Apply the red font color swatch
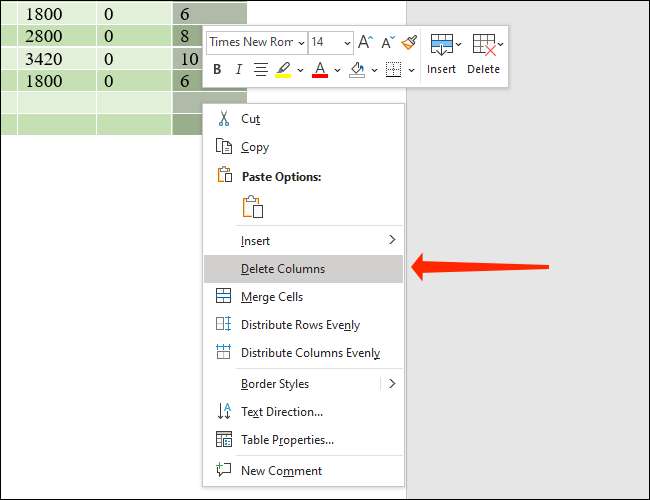This screenshot has height=500, width=650. (320, 69)
